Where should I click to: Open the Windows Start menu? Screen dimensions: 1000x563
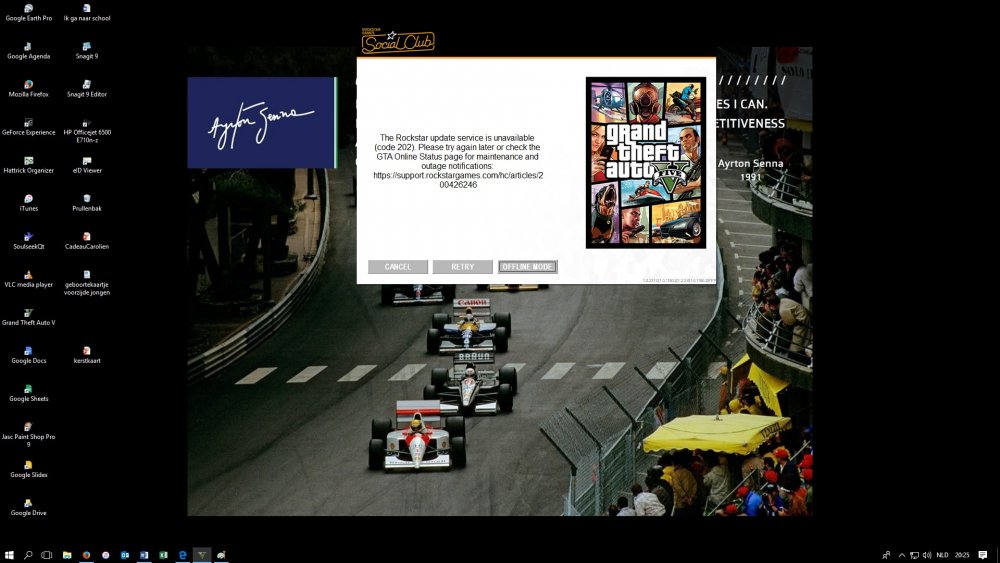(9, 555)
